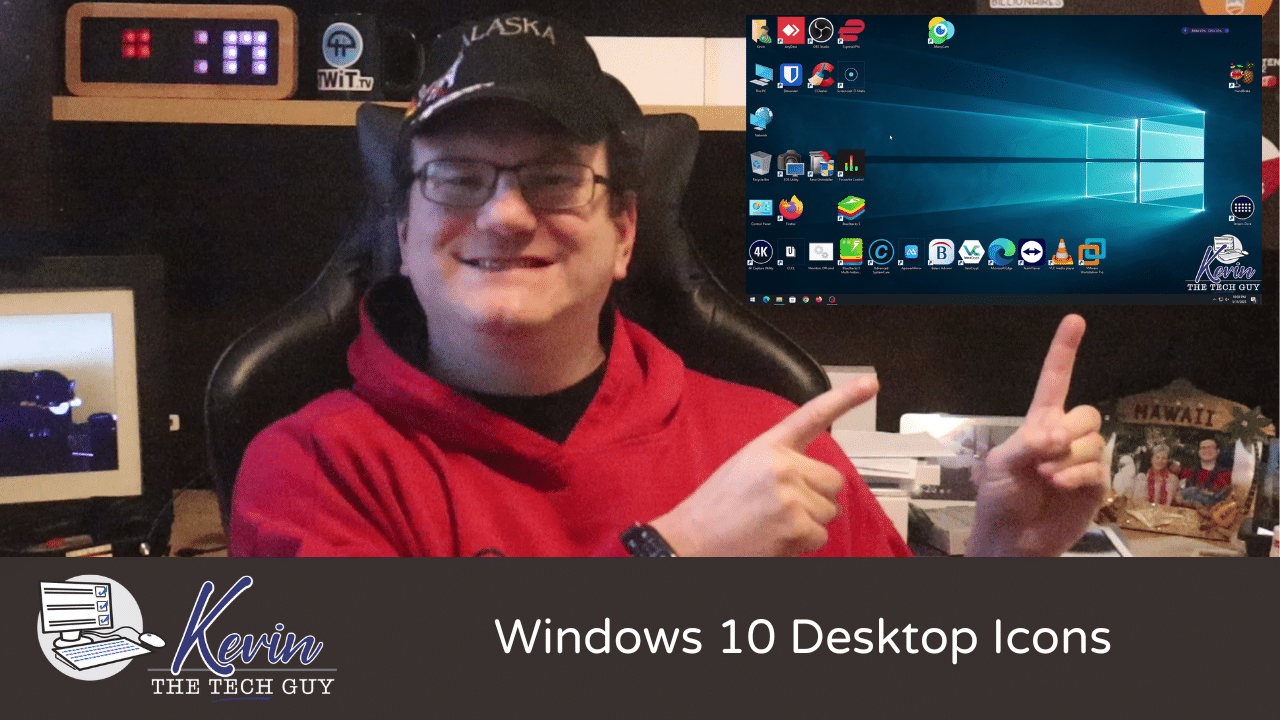Open BlueStacks 5 Multi-Instance Manager shortcut

coord(851,254)
